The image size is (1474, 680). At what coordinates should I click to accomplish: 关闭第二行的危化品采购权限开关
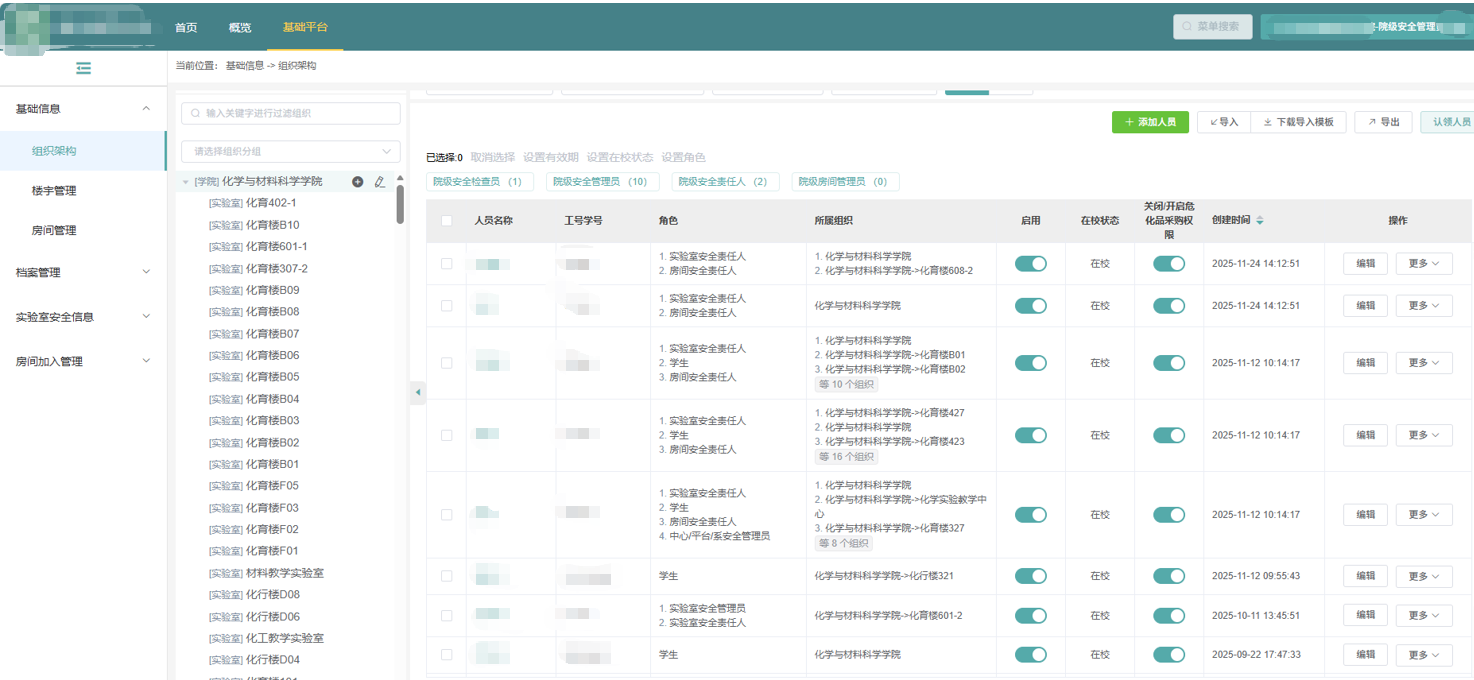point(1169,305)
